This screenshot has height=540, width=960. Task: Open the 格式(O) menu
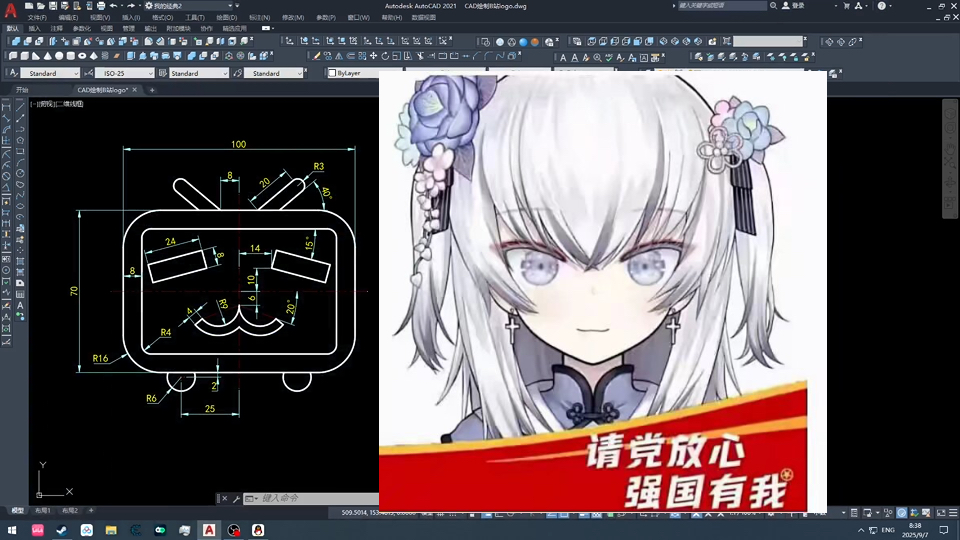coord(162,18)
